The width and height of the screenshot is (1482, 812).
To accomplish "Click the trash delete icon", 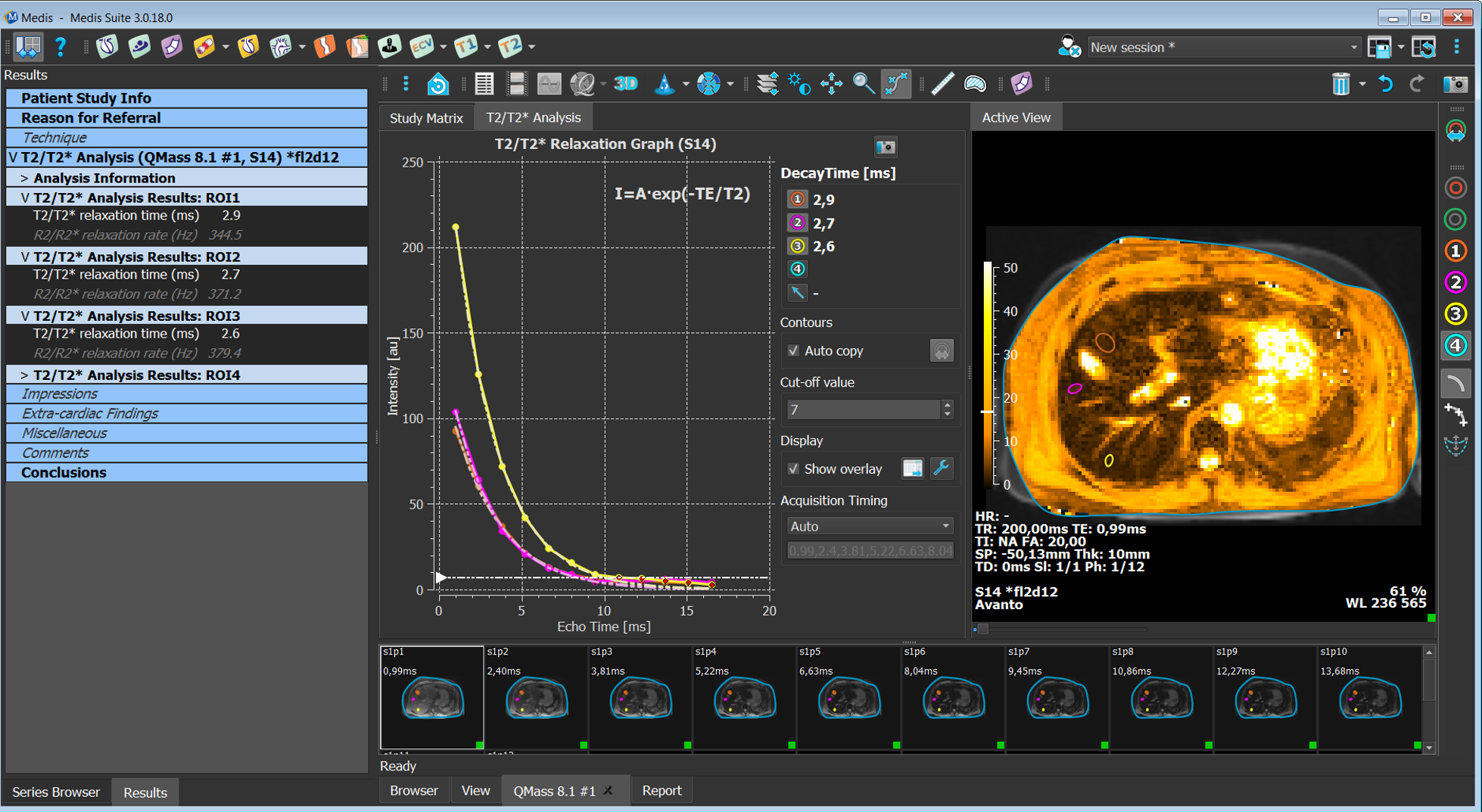I will point(1340,84).
